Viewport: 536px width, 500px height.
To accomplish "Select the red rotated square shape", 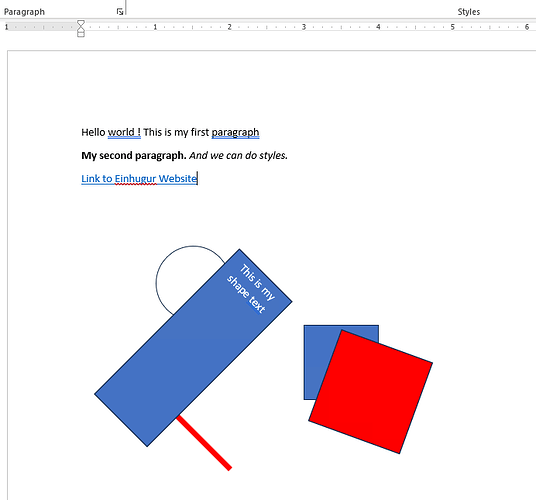I will coord(371,392).
